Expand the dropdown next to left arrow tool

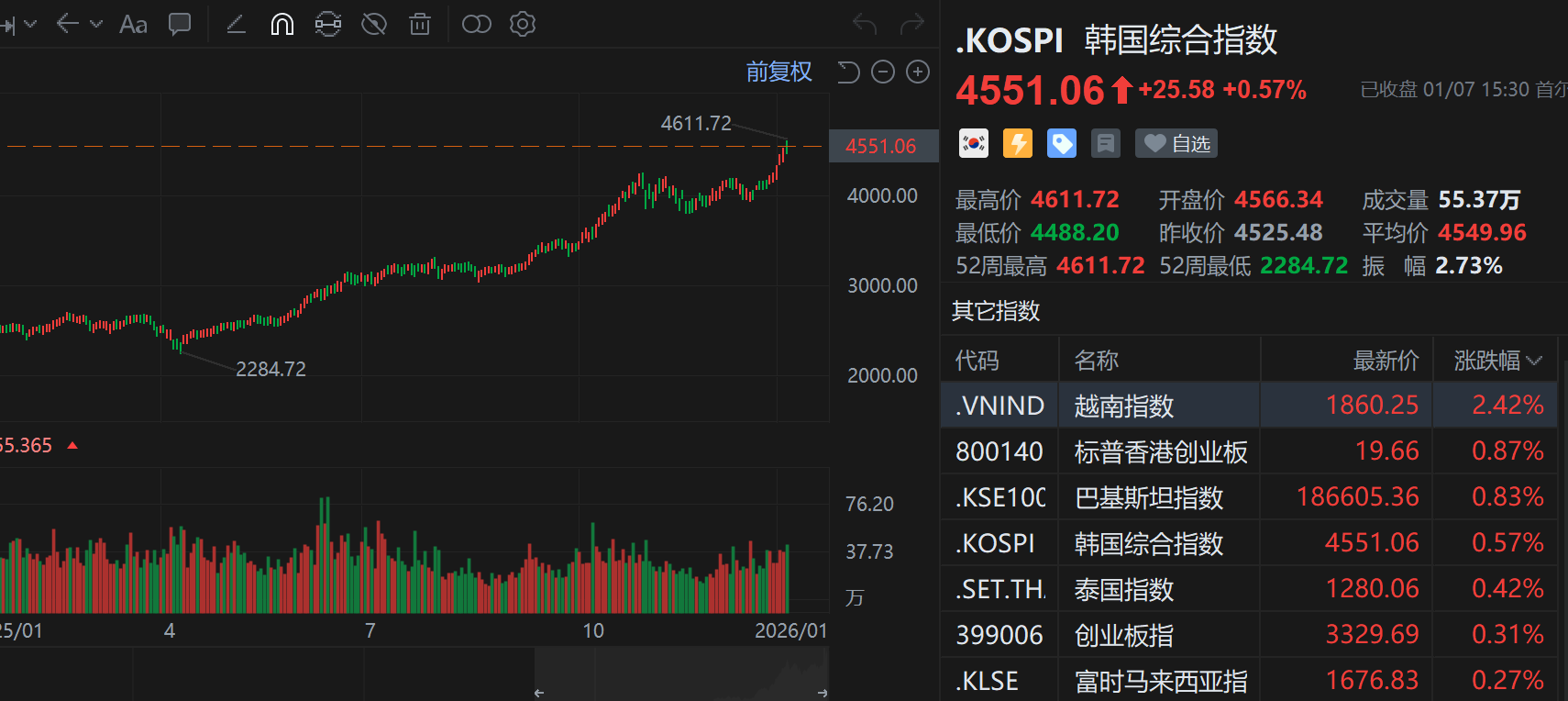(x=96, y=24)
